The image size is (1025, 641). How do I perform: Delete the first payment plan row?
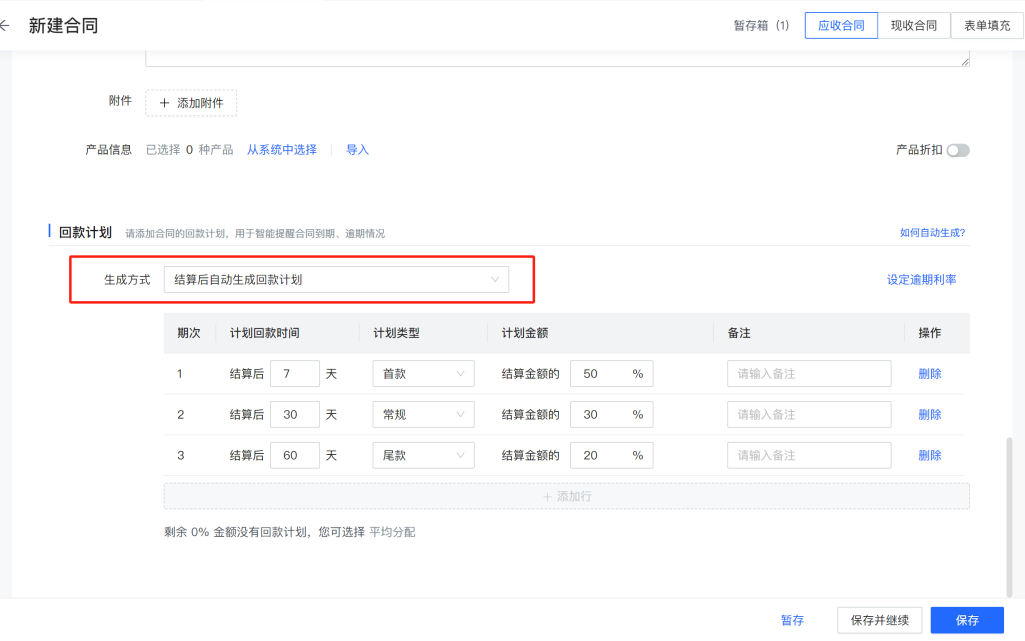[930, 374]
